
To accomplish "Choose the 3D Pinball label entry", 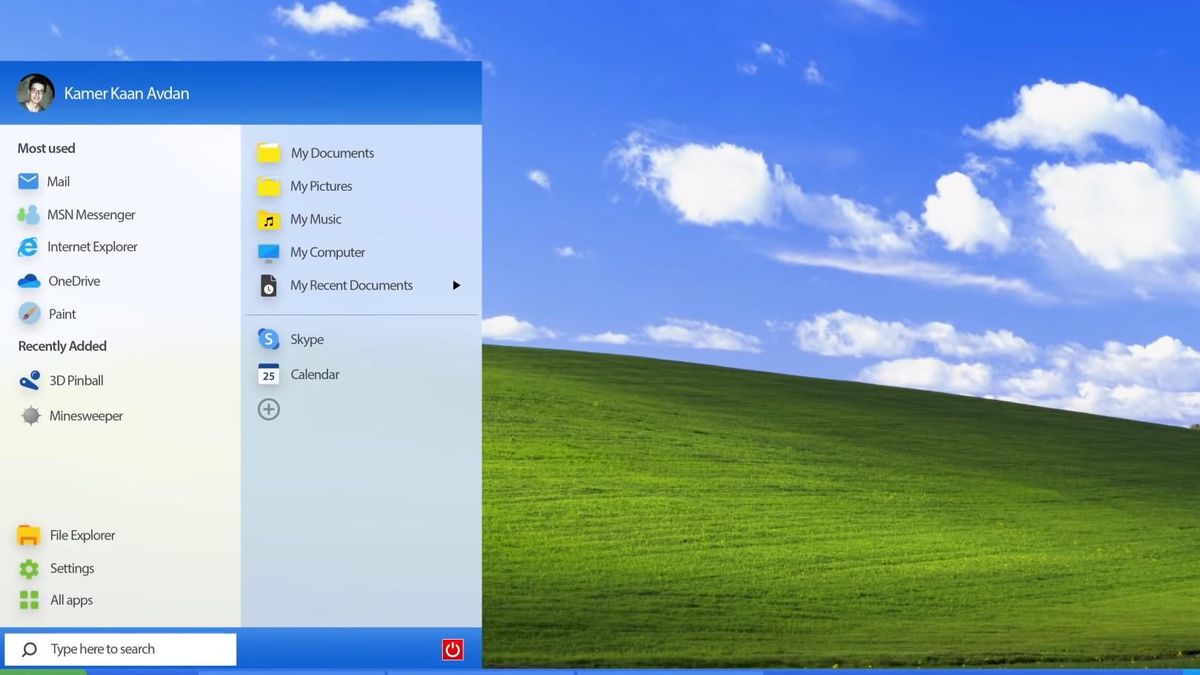I will point(76,381).
